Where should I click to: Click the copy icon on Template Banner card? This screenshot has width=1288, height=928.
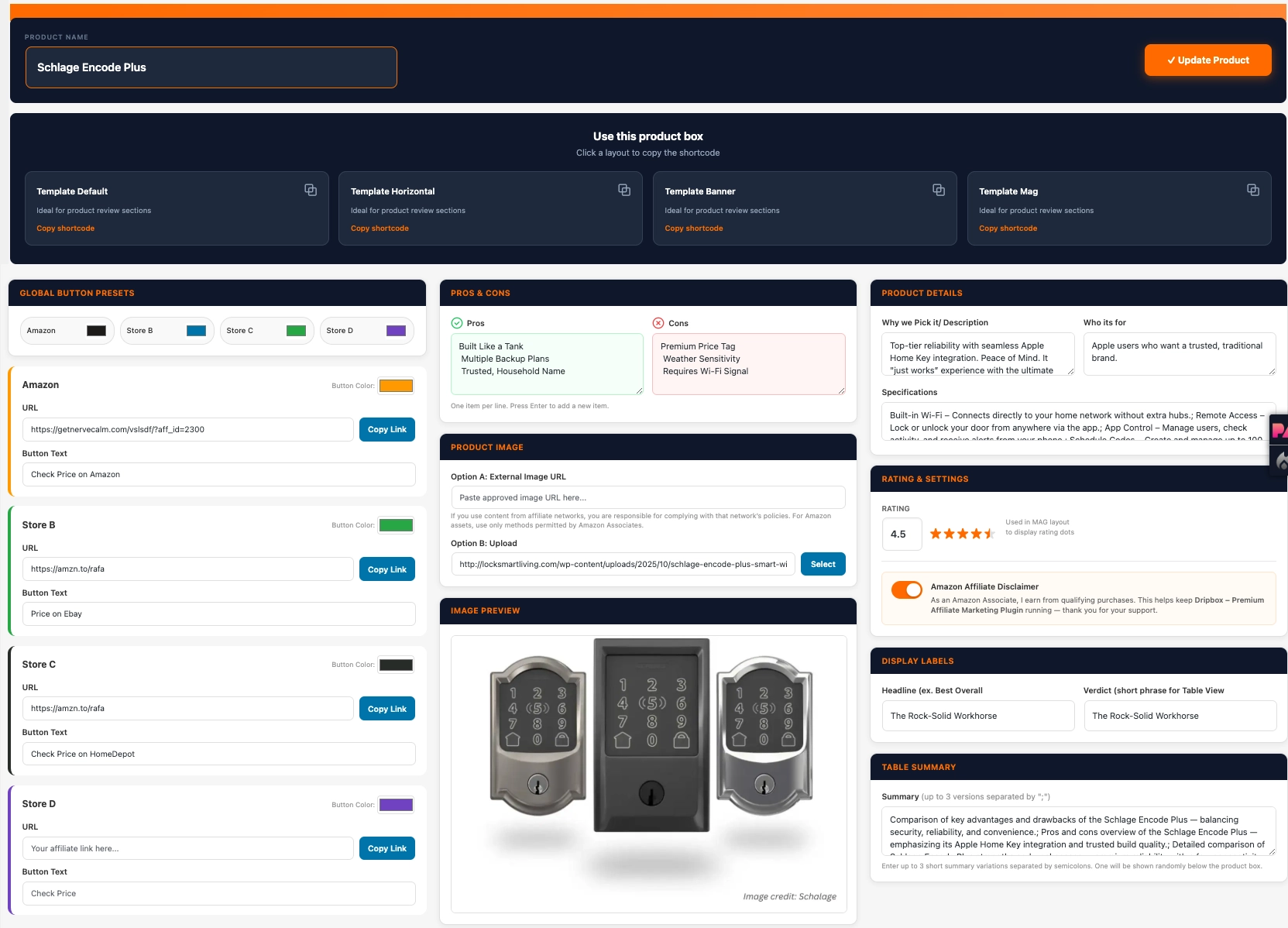939,190
